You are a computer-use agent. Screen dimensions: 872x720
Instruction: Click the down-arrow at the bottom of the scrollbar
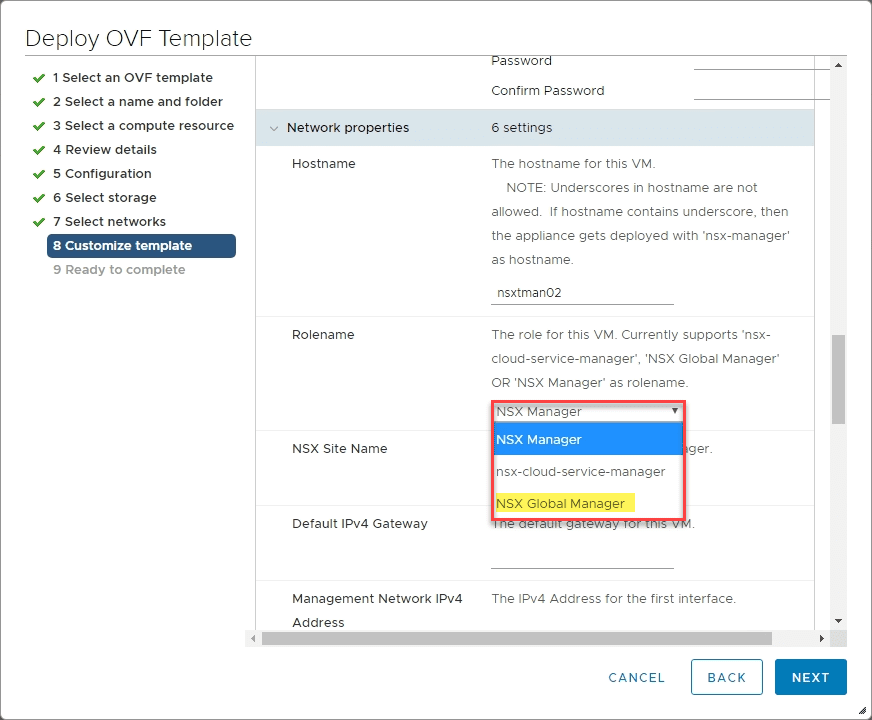[x=837, y=620]
